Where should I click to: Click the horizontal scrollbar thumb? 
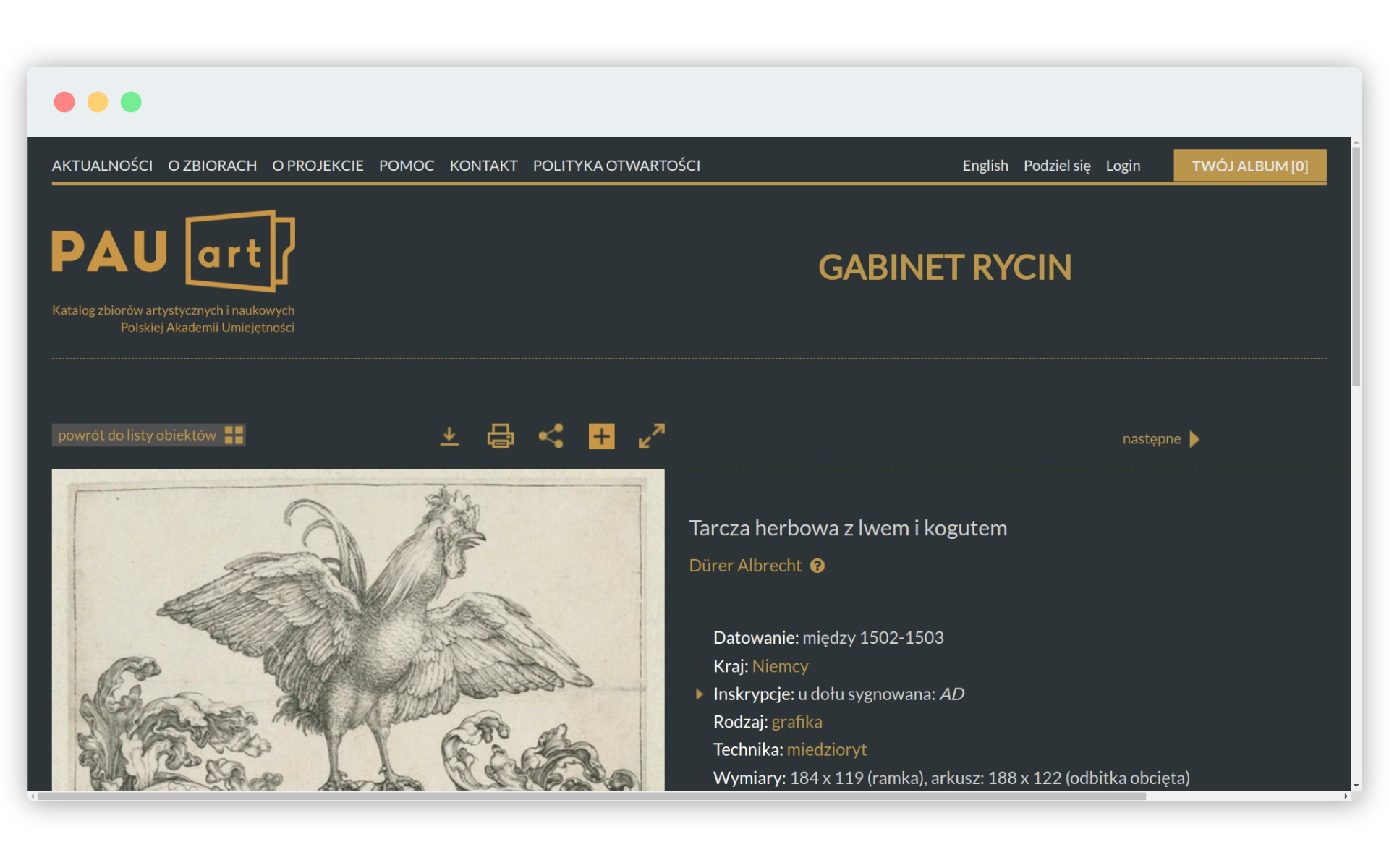point(592,796)
